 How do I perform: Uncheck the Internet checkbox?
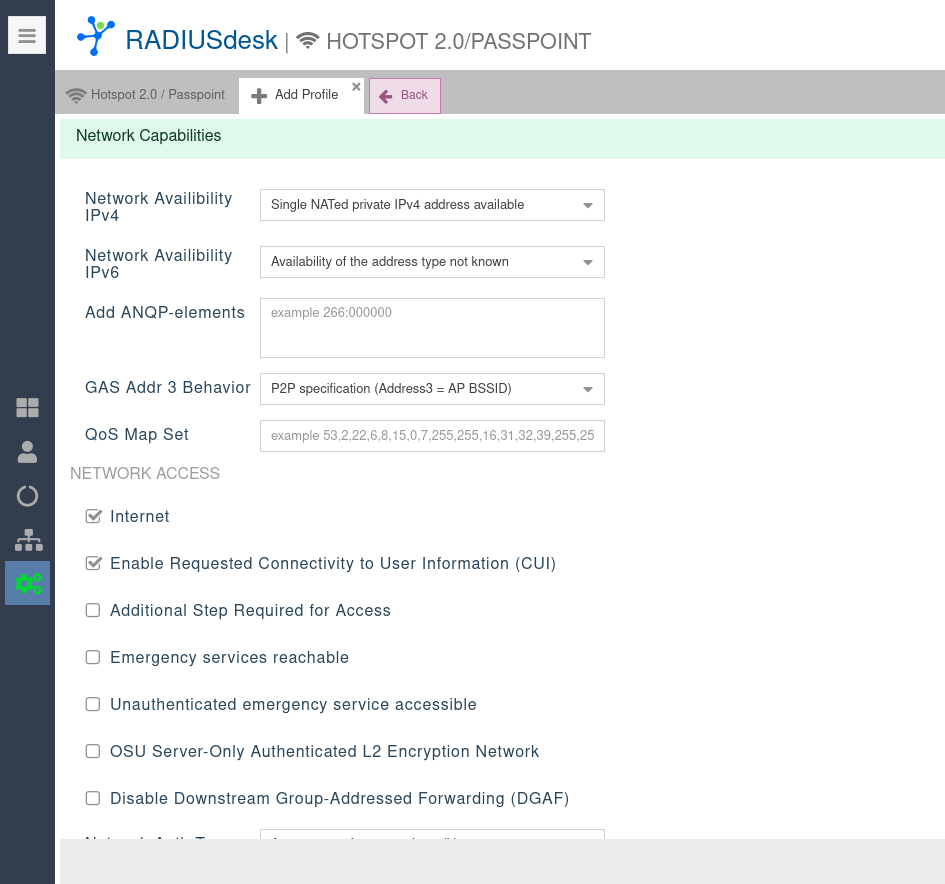pos(94,516)
